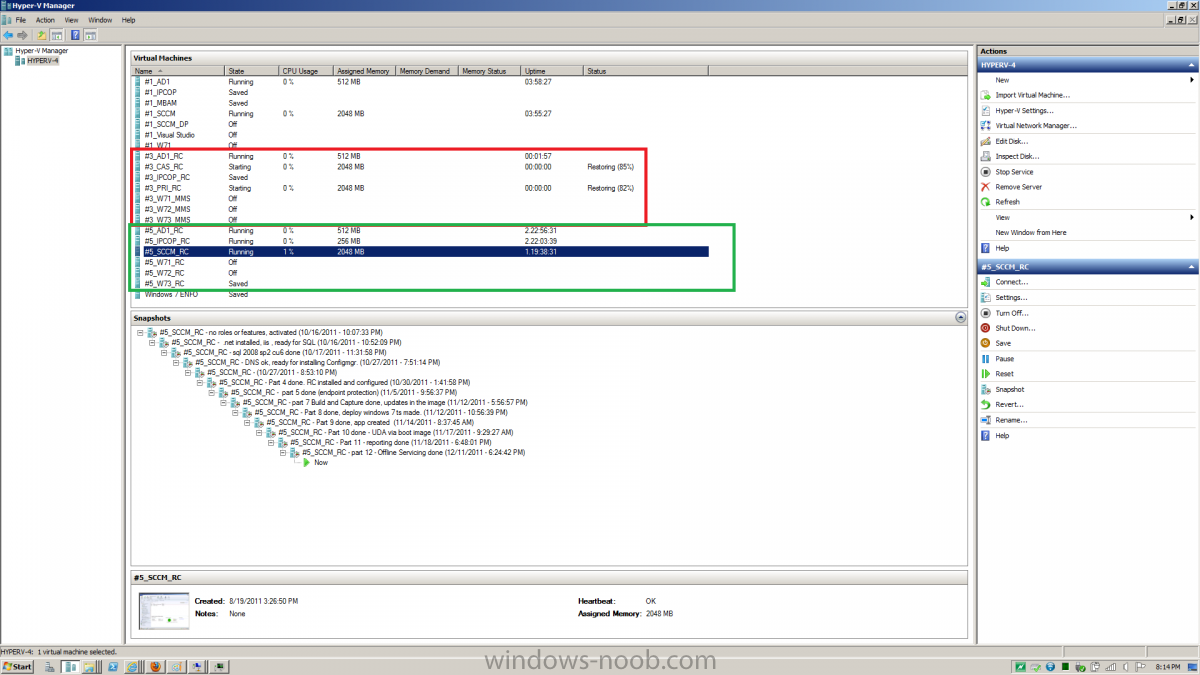
Task: Toggle the Show/Hide Console Tree toolbar icon
Action: 57,35
